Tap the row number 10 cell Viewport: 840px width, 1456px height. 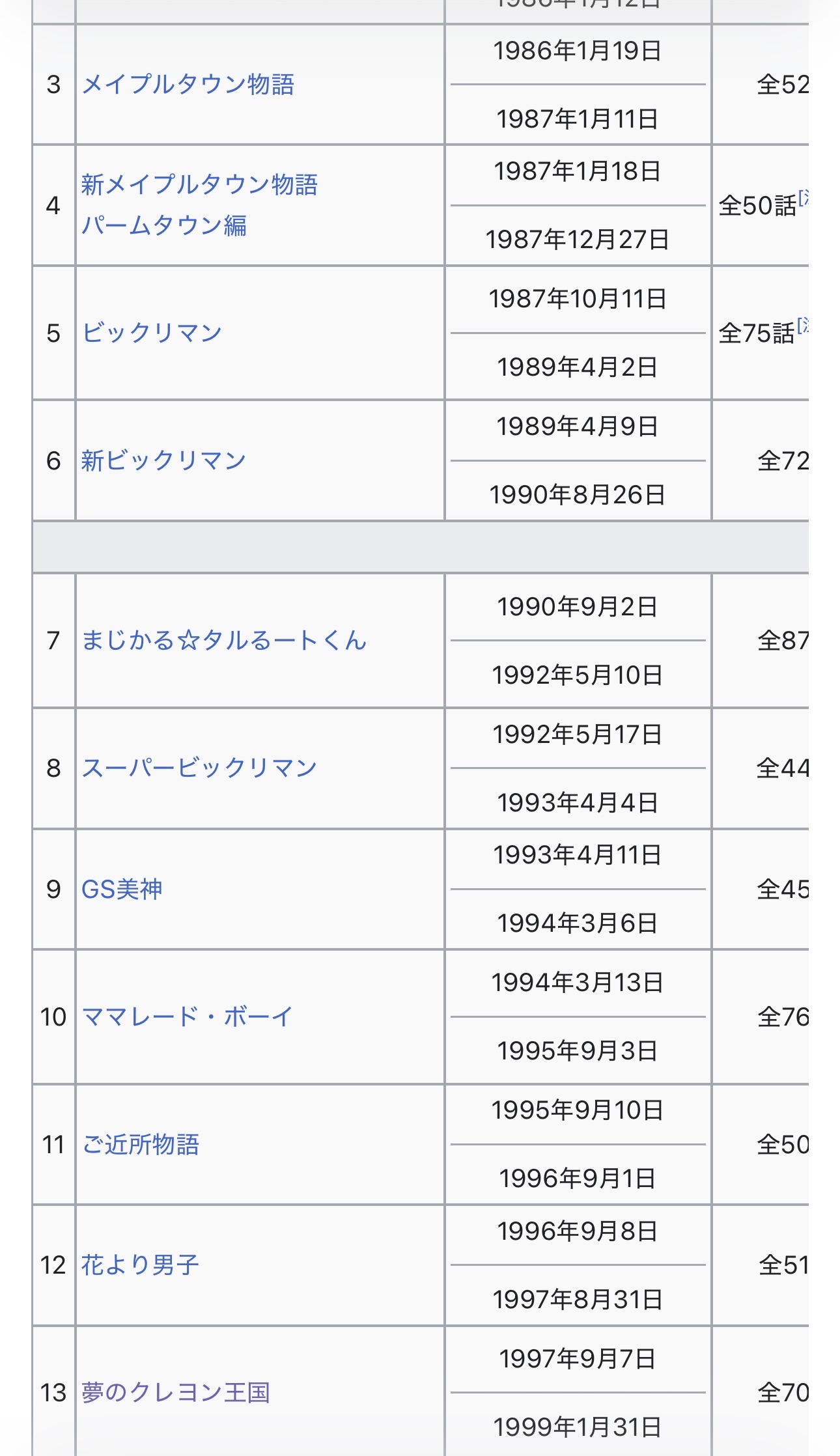tap(53, 1017)
